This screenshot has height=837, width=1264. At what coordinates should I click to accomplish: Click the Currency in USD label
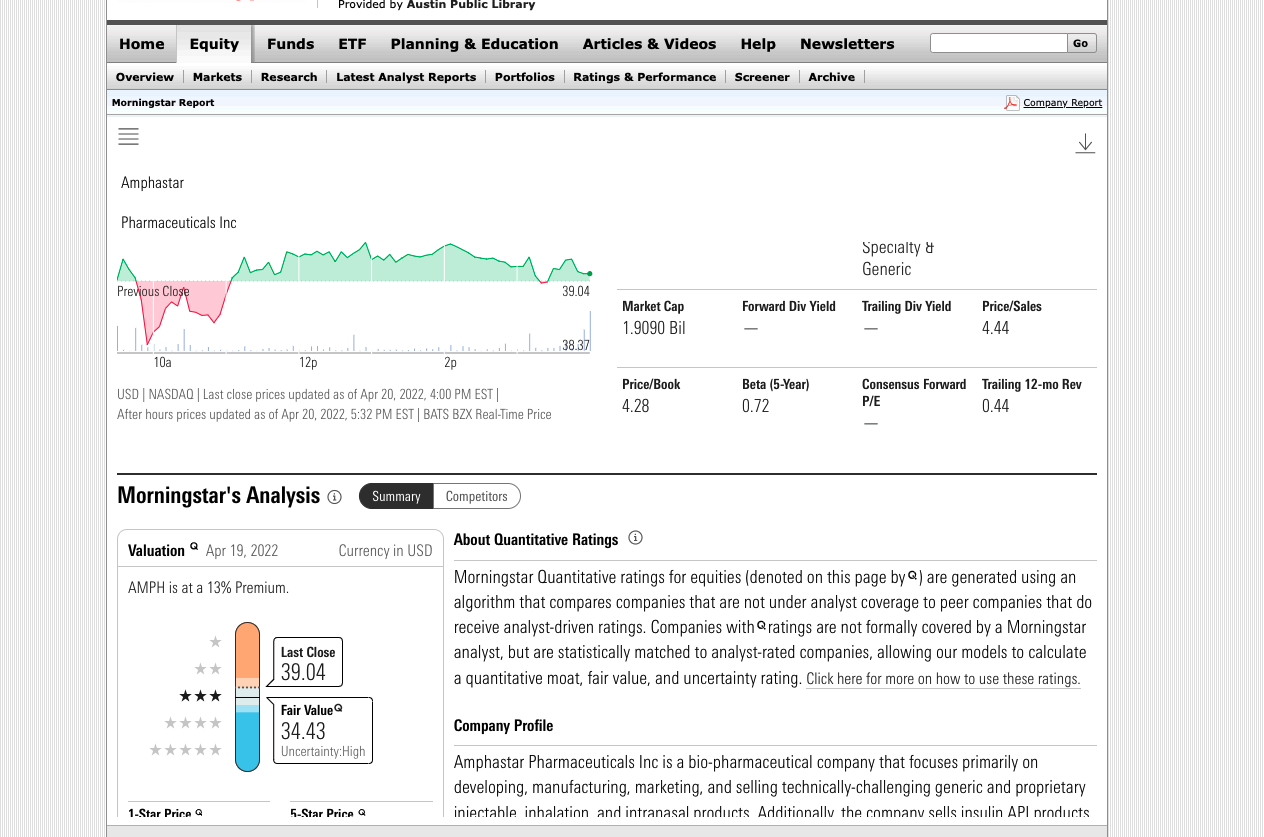[386, 551]
